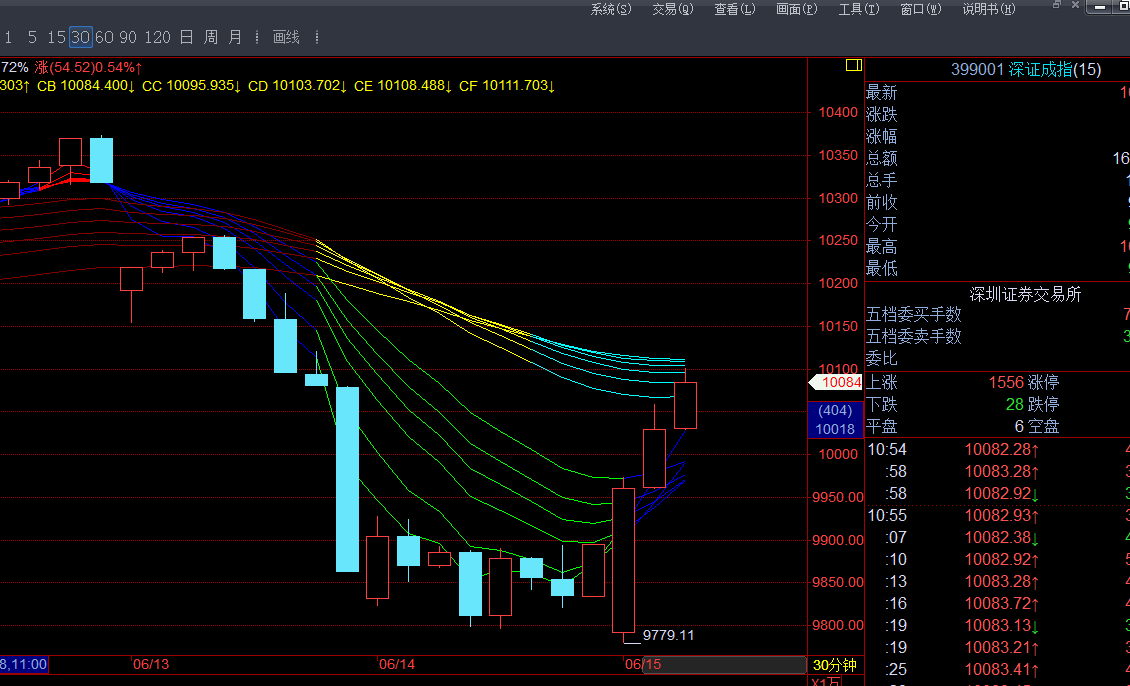Select the 周 weekly period
1130x686 pixels.
pyautogui.click(x=210, y=37)
